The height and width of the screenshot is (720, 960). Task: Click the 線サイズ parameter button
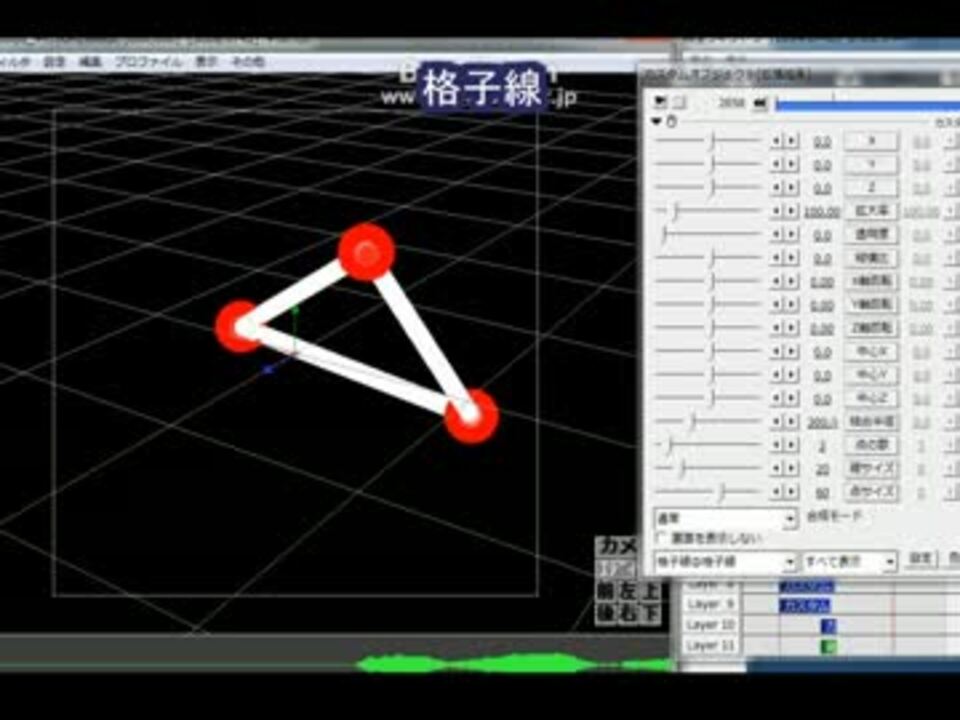coord(872,468)
